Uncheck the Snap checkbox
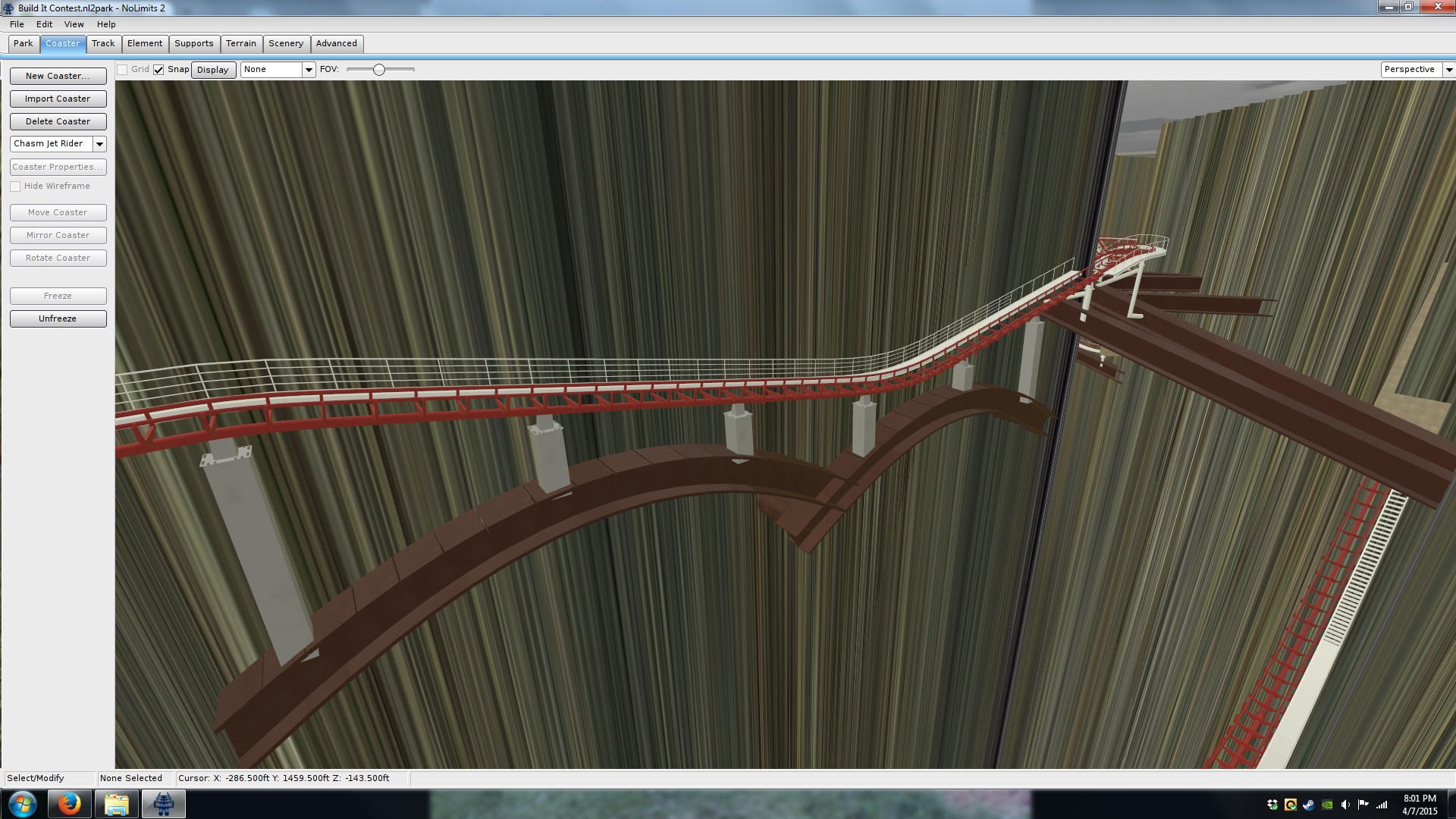Image resolution: width=1456 pixels, height=819 pixels. click(x=158, y=70)
